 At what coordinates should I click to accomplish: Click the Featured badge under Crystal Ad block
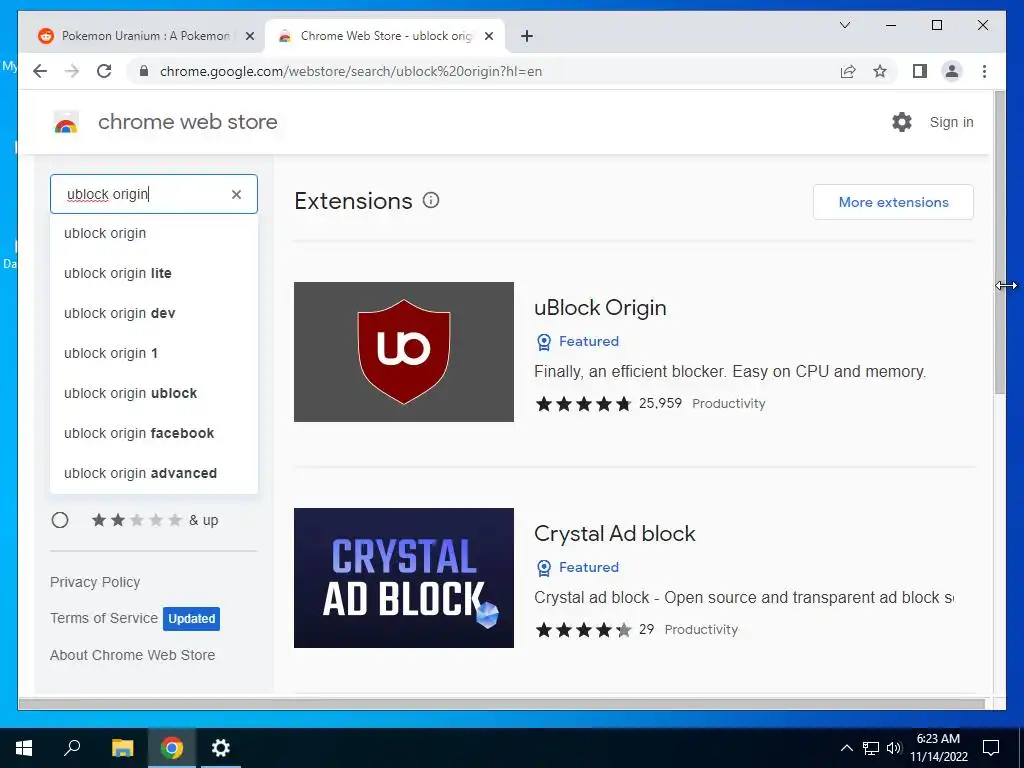(x=577, y=568)
